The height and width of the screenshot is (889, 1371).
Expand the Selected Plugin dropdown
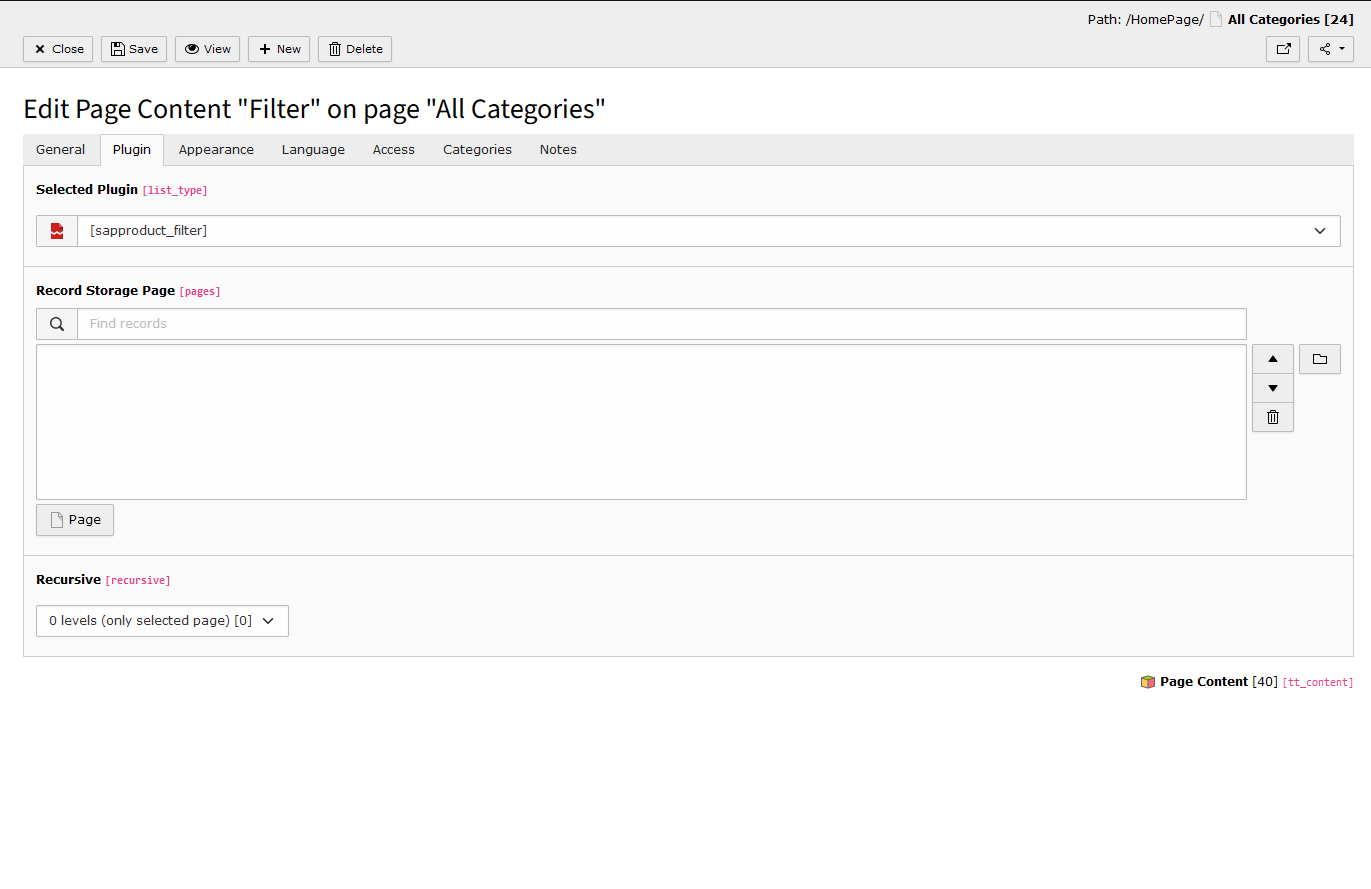(x=708, y=231)
